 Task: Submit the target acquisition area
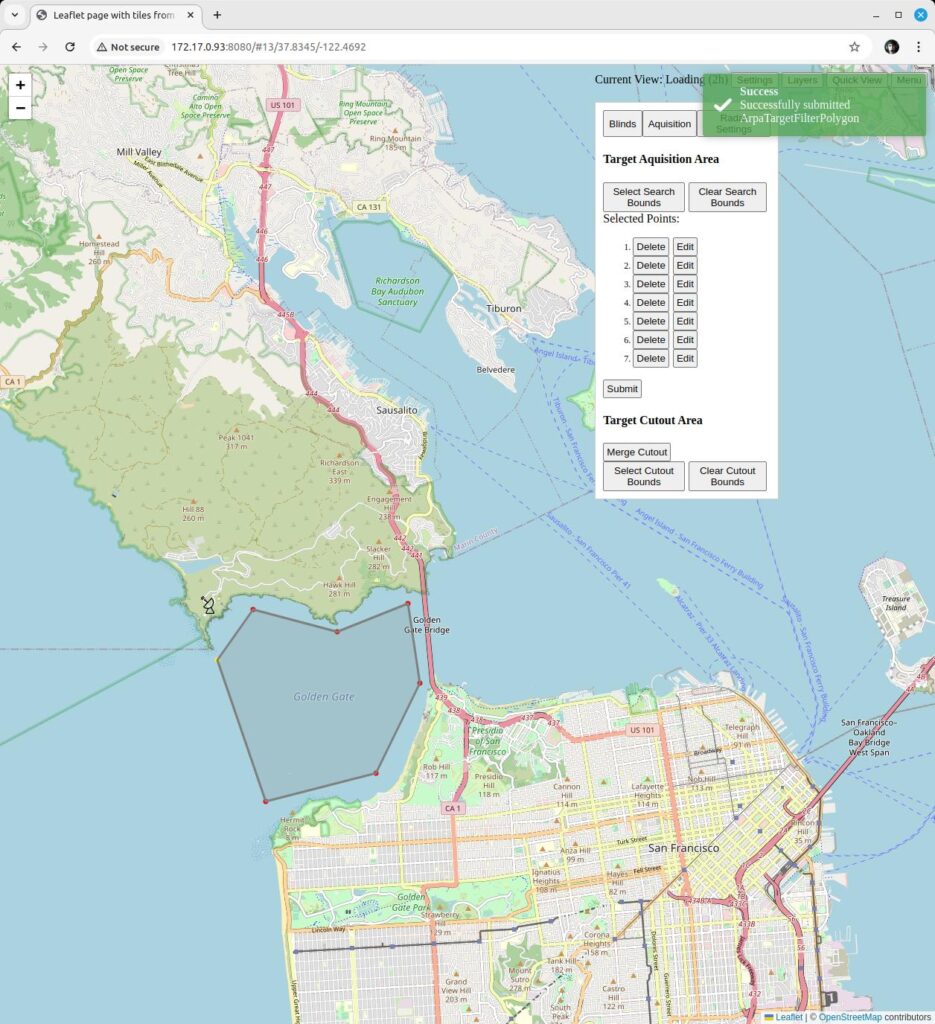coord(622,389)
